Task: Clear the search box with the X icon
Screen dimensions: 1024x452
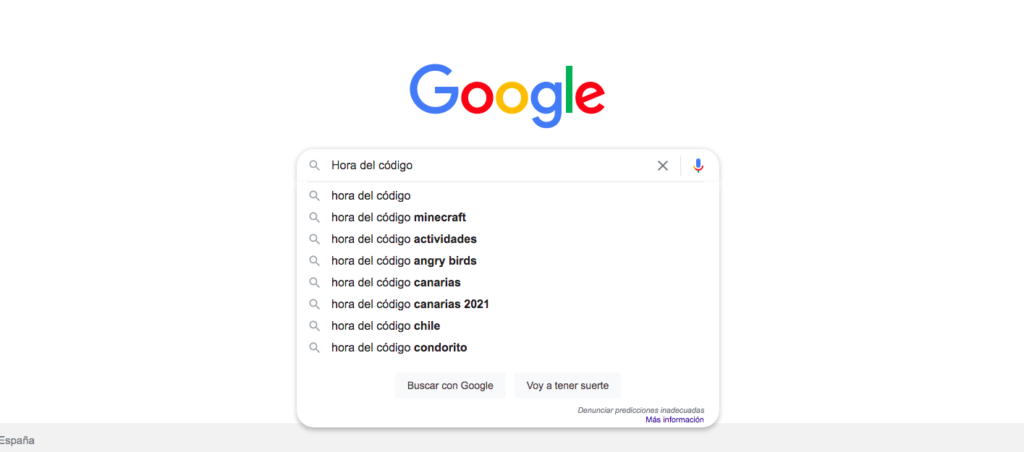Action: pyautogui.click(x=662, y=166)
